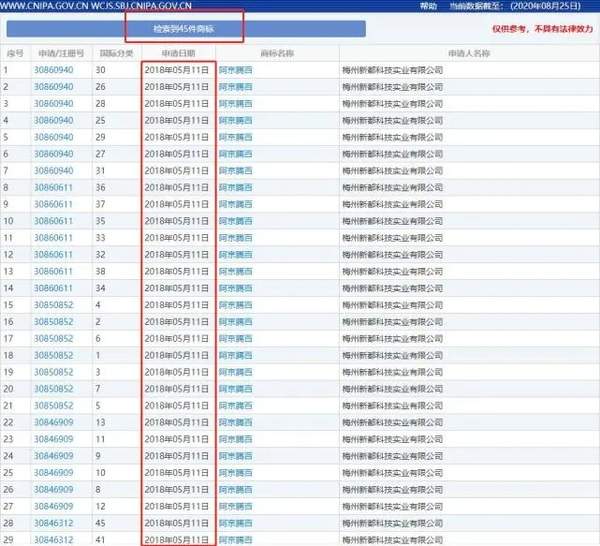Open application number 30860611 with class 38
The width and height of the screenshot is (600, 546).
click(x=54, y=271)
